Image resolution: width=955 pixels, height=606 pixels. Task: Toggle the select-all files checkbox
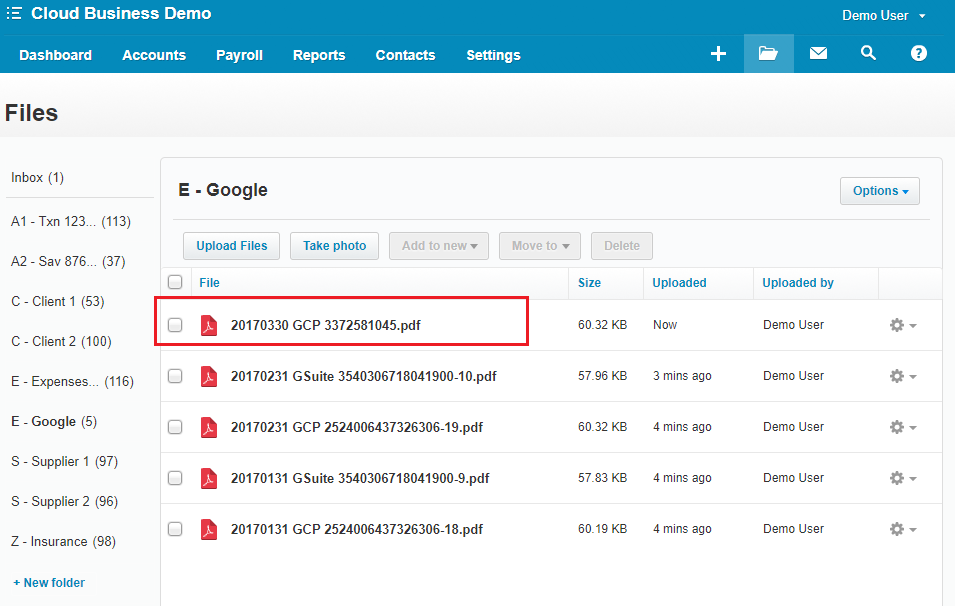(x=175, y=282)
